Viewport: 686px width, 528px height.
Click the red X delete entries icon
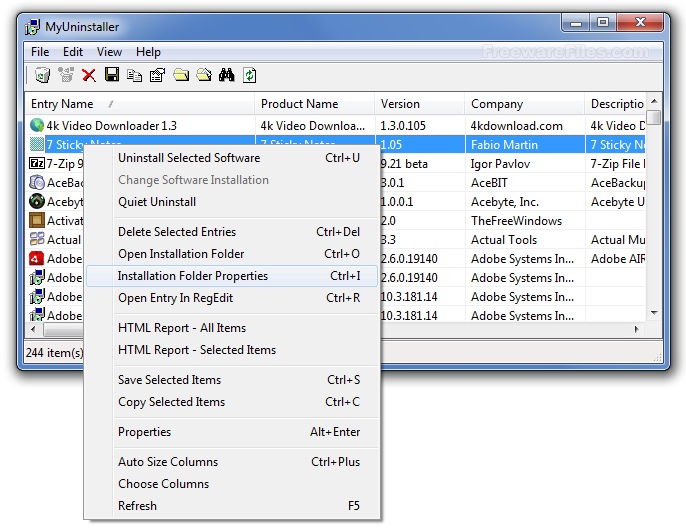tap(89, 75)
